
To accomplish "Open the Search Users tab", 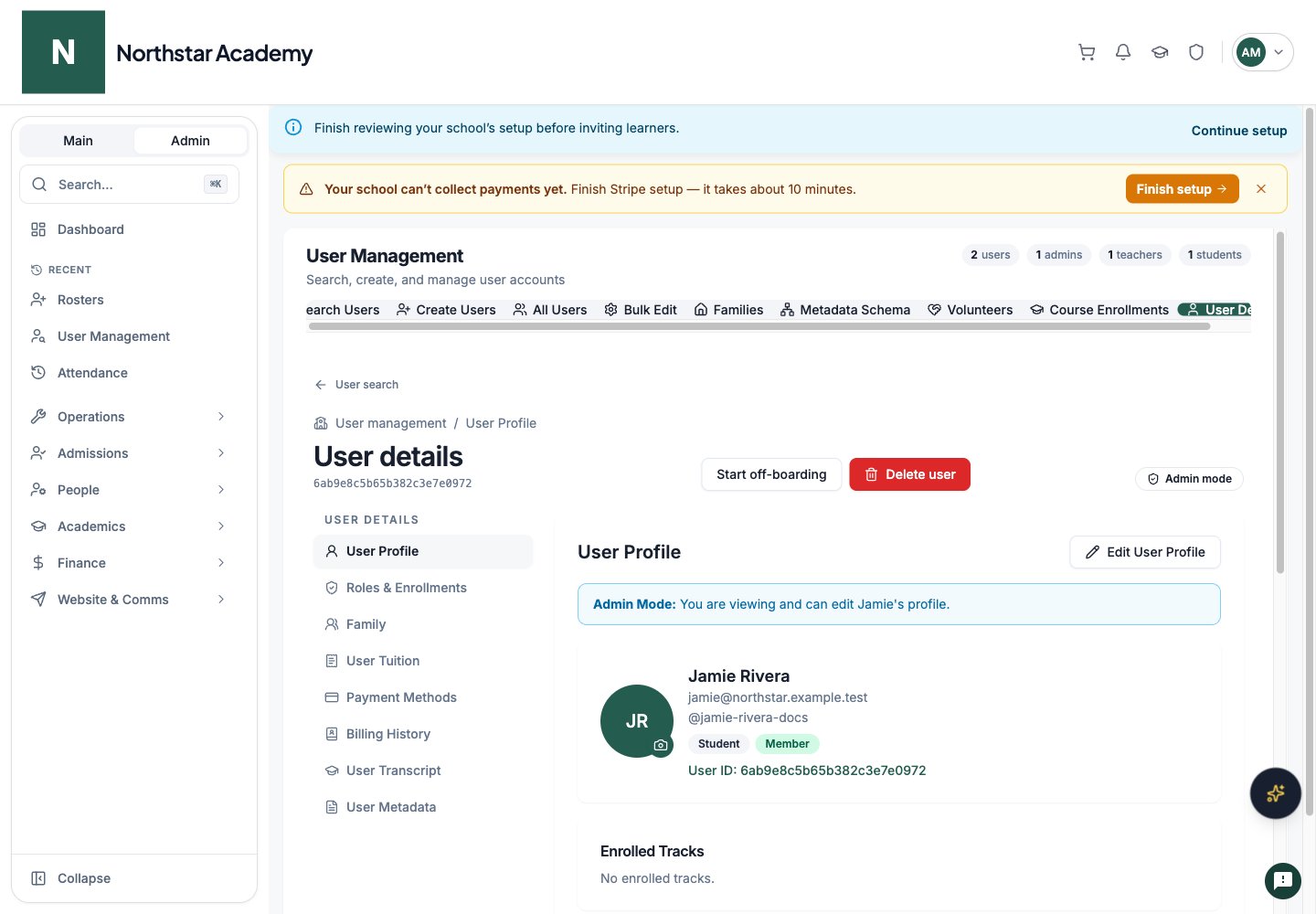I will pos(343,310).
